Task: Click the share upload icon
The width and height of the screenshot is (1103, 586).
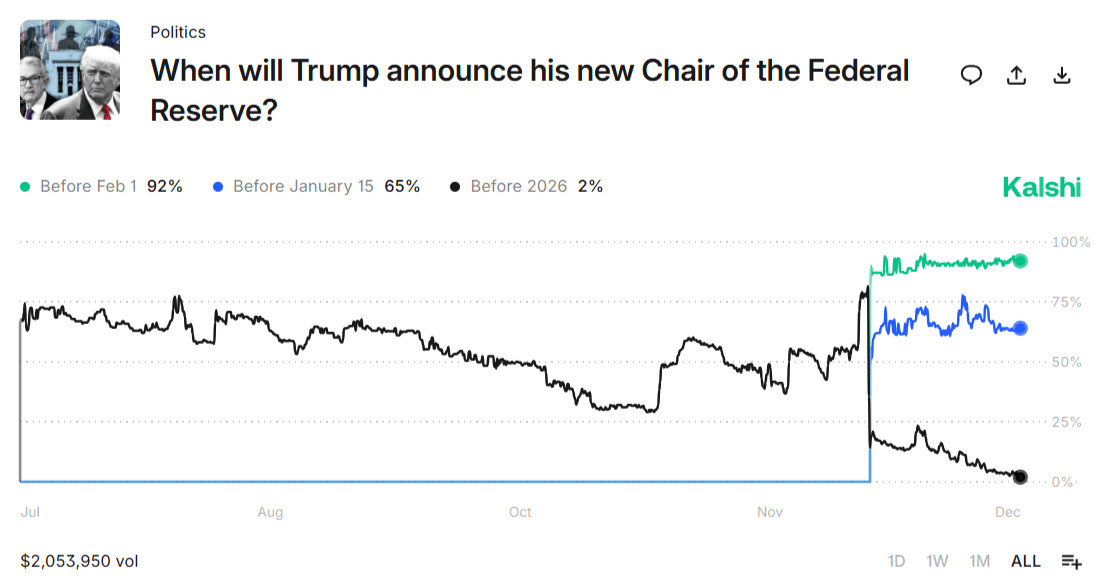Action: (1016, 75)
